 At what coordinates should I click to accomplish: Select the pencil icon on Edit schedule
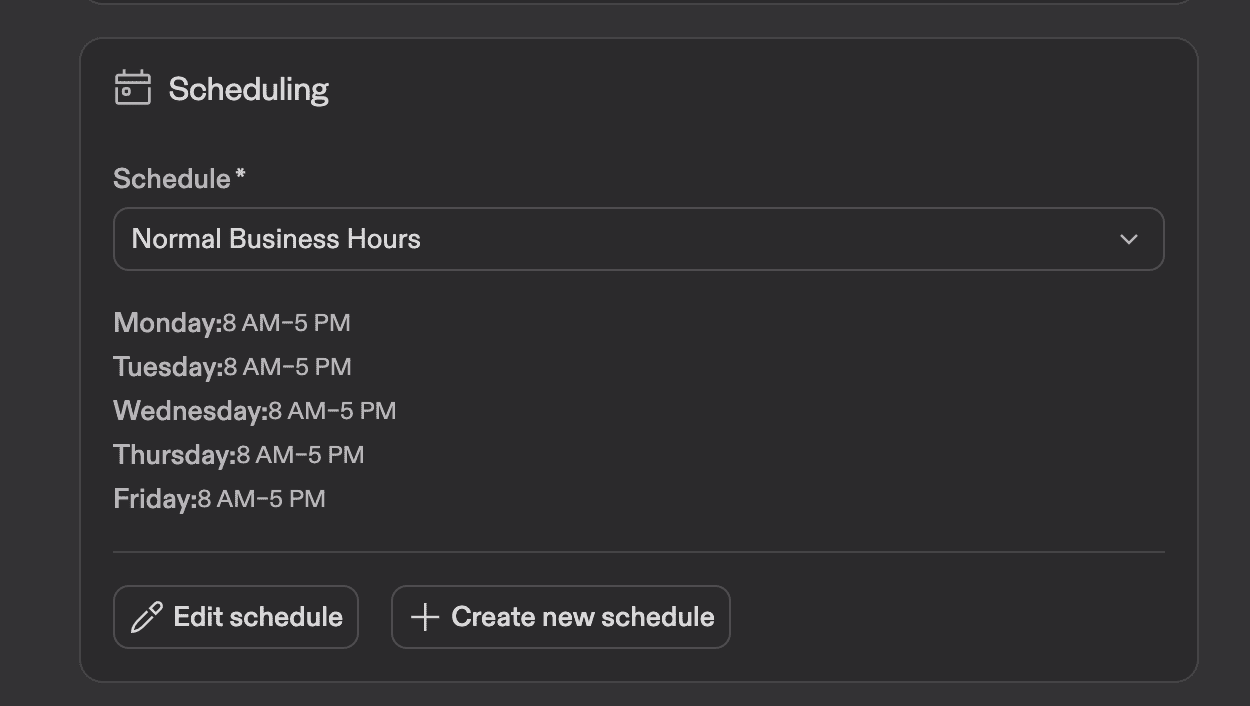click(147, 616)
